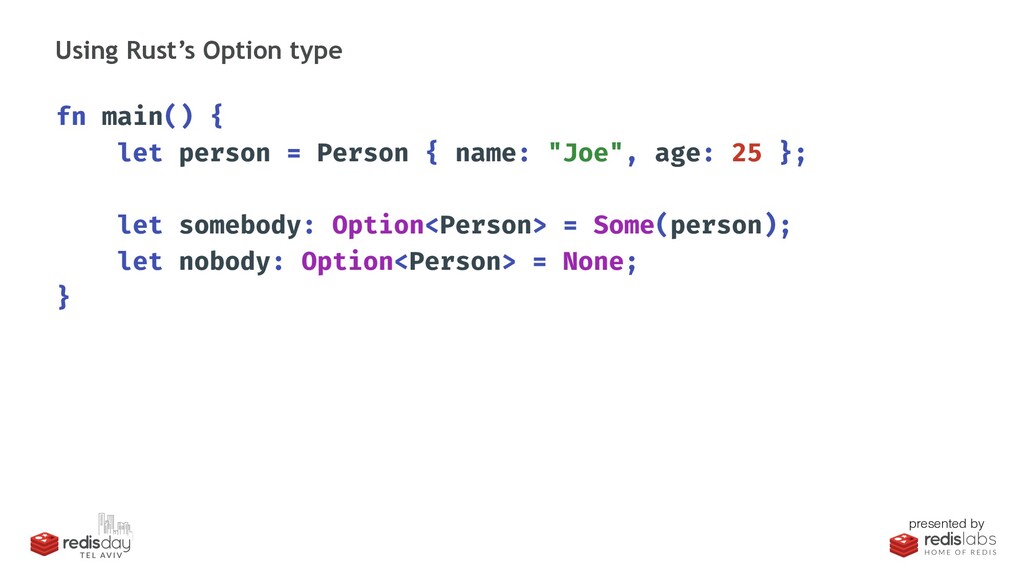The image size is (1024, 576).
Task: Click the green "Joe" string literal
Action: pos(586,153)
